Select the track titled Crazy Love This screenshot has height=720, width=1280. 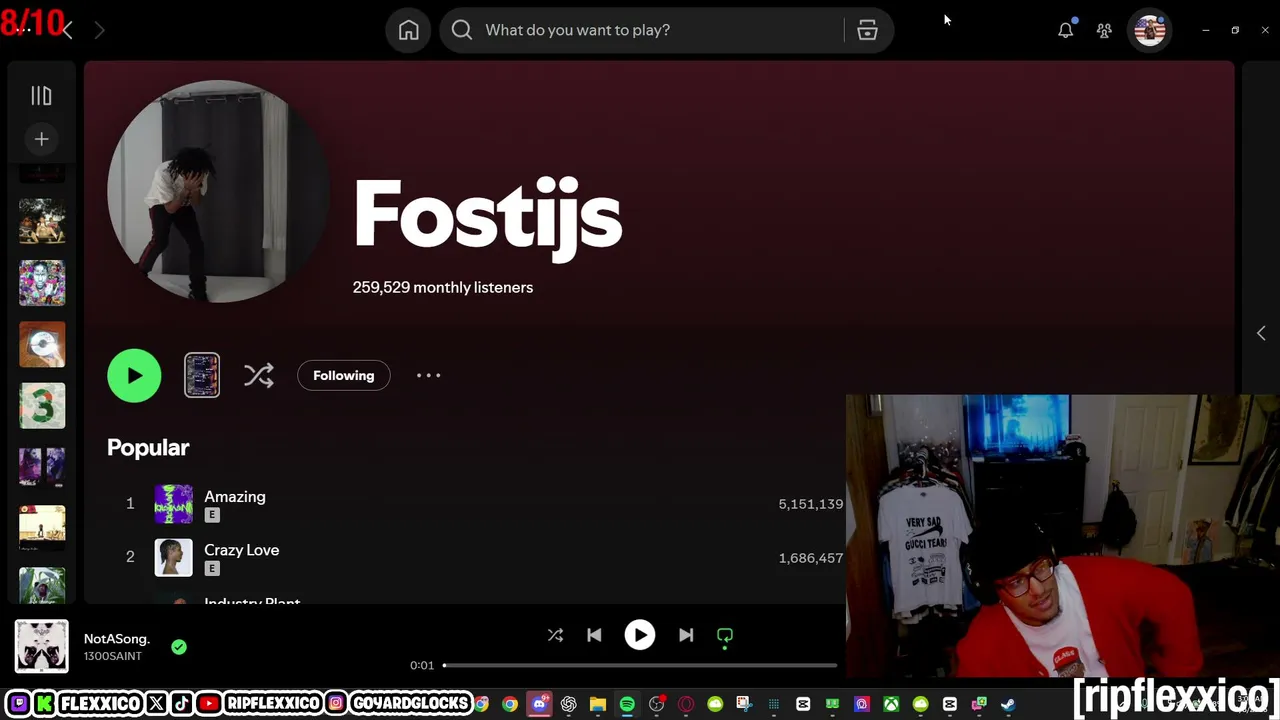(x=242, y=550)
